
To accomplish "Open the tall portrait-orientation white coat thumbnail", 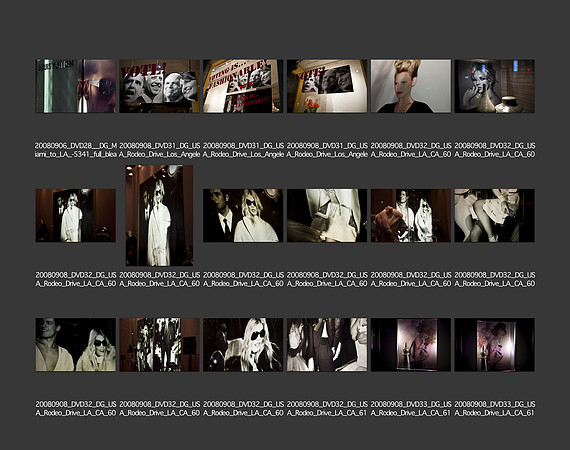I will 159,216.
